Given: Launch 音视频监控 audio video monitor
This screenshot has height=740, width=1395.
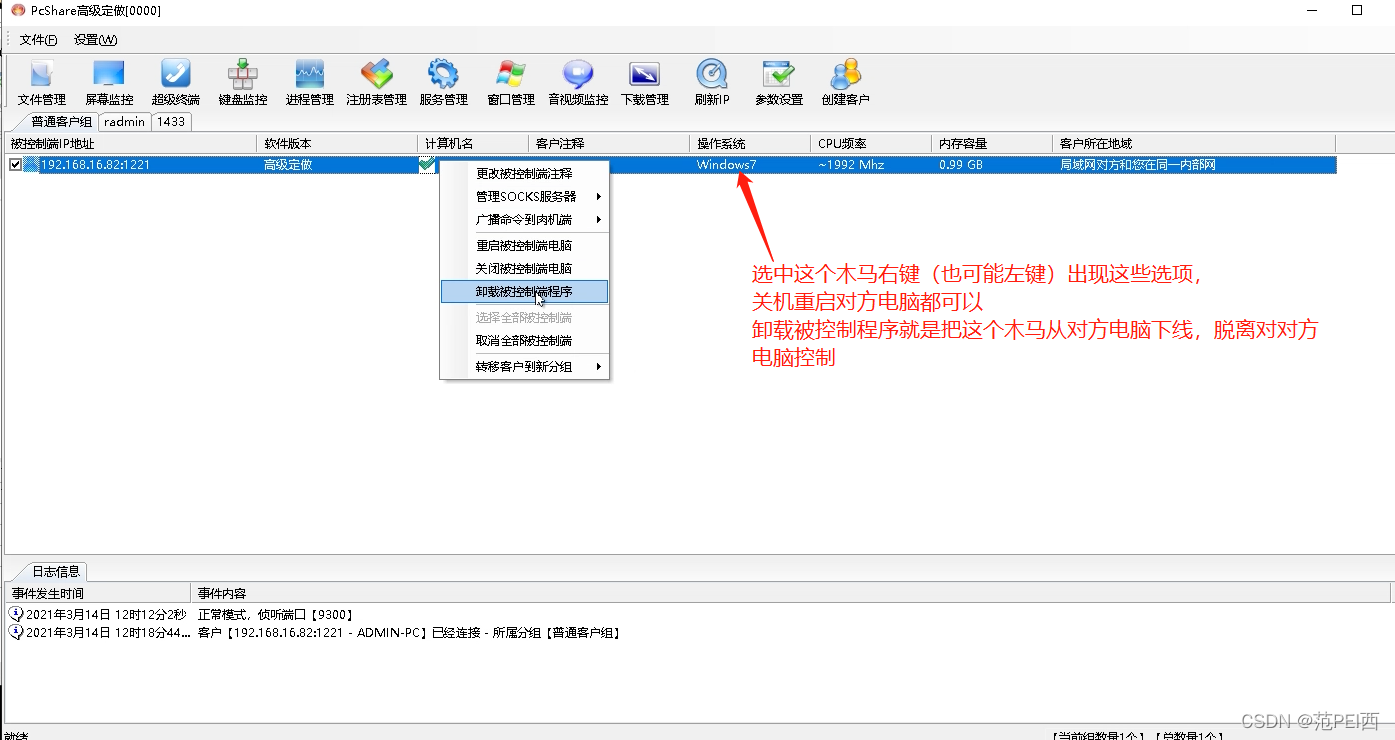Looking at the screenshot, I should point(578,82).
